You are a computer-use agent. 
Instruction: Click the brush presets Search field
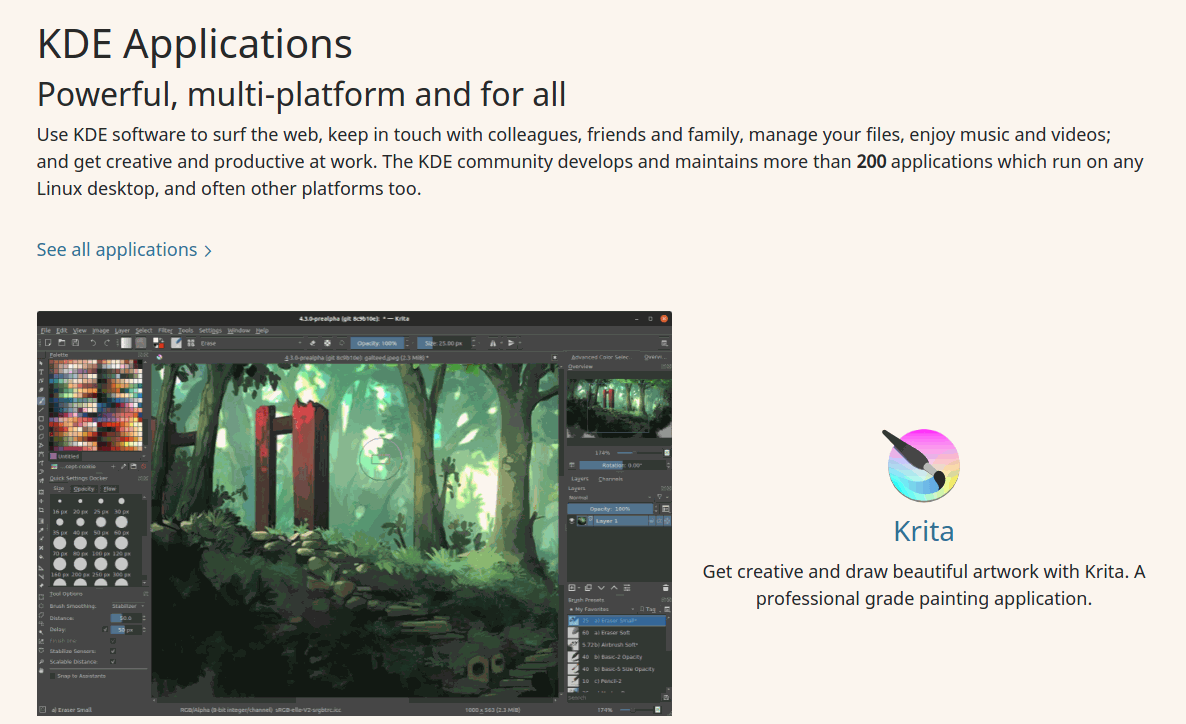(x=614, y=698)
